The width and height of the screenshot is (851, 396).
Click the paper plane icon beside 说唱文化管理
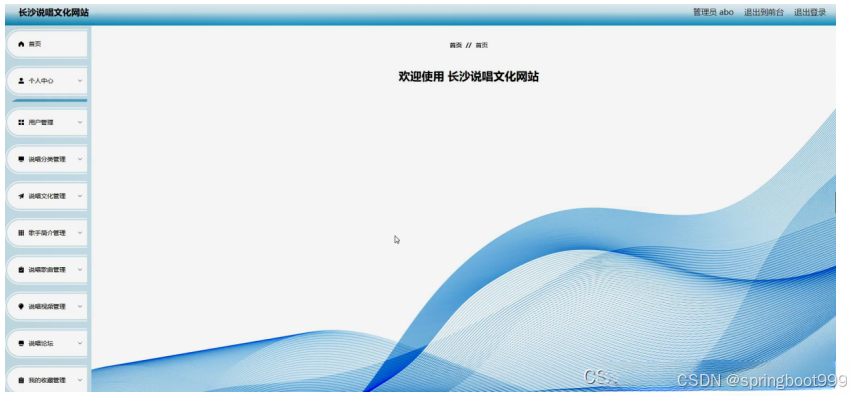click(x=21, y=196)
